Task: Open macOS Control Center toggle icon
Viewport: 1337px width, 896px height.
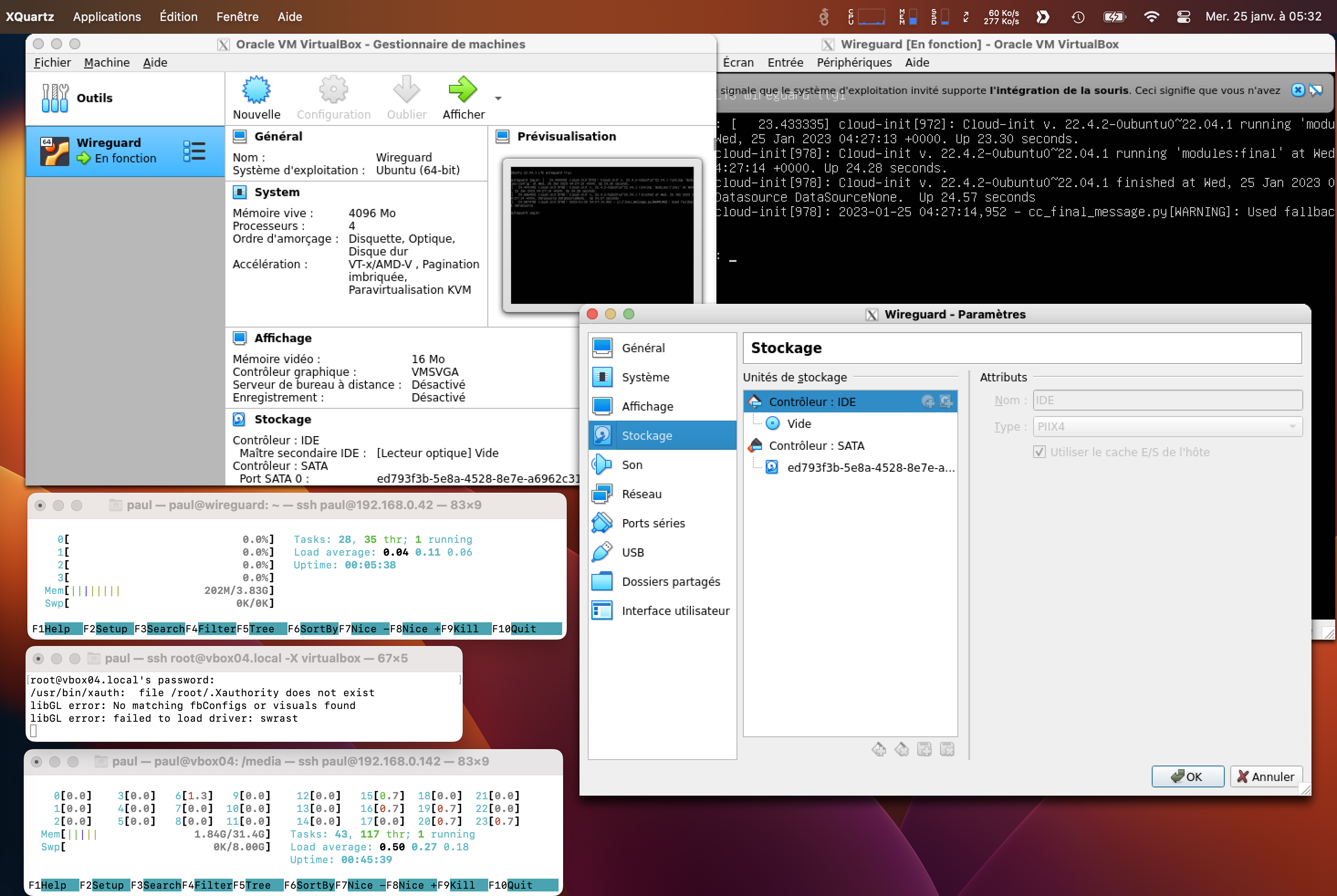Action: click(1183, 16)
